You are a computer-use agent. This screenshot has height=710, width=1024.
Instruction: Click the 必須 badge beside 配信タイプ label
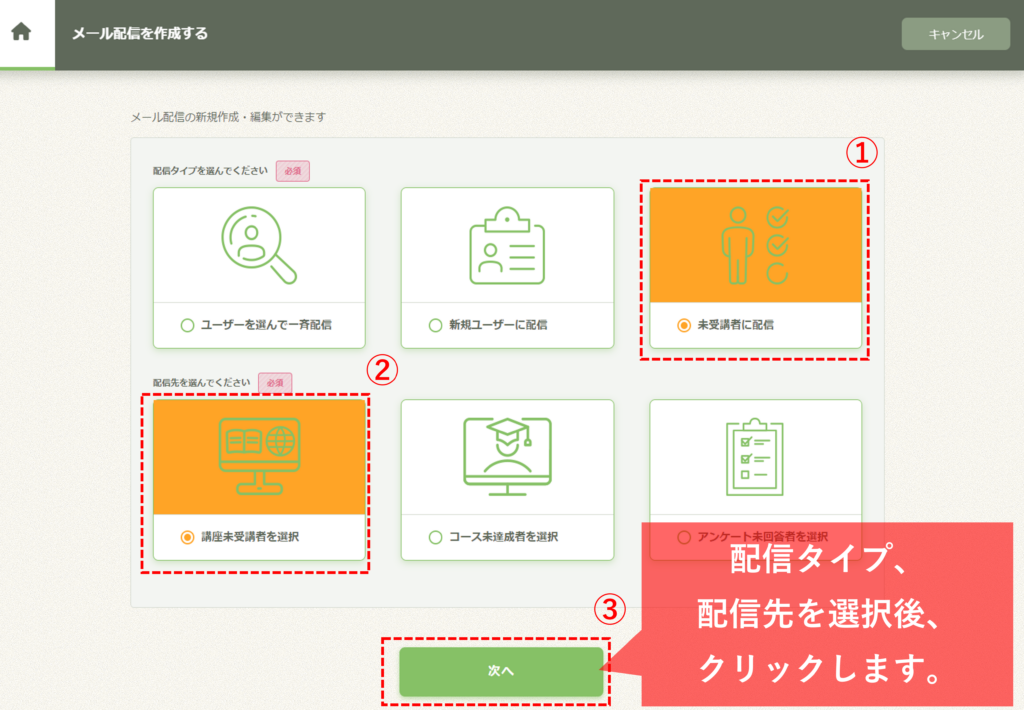coord(293,171)
